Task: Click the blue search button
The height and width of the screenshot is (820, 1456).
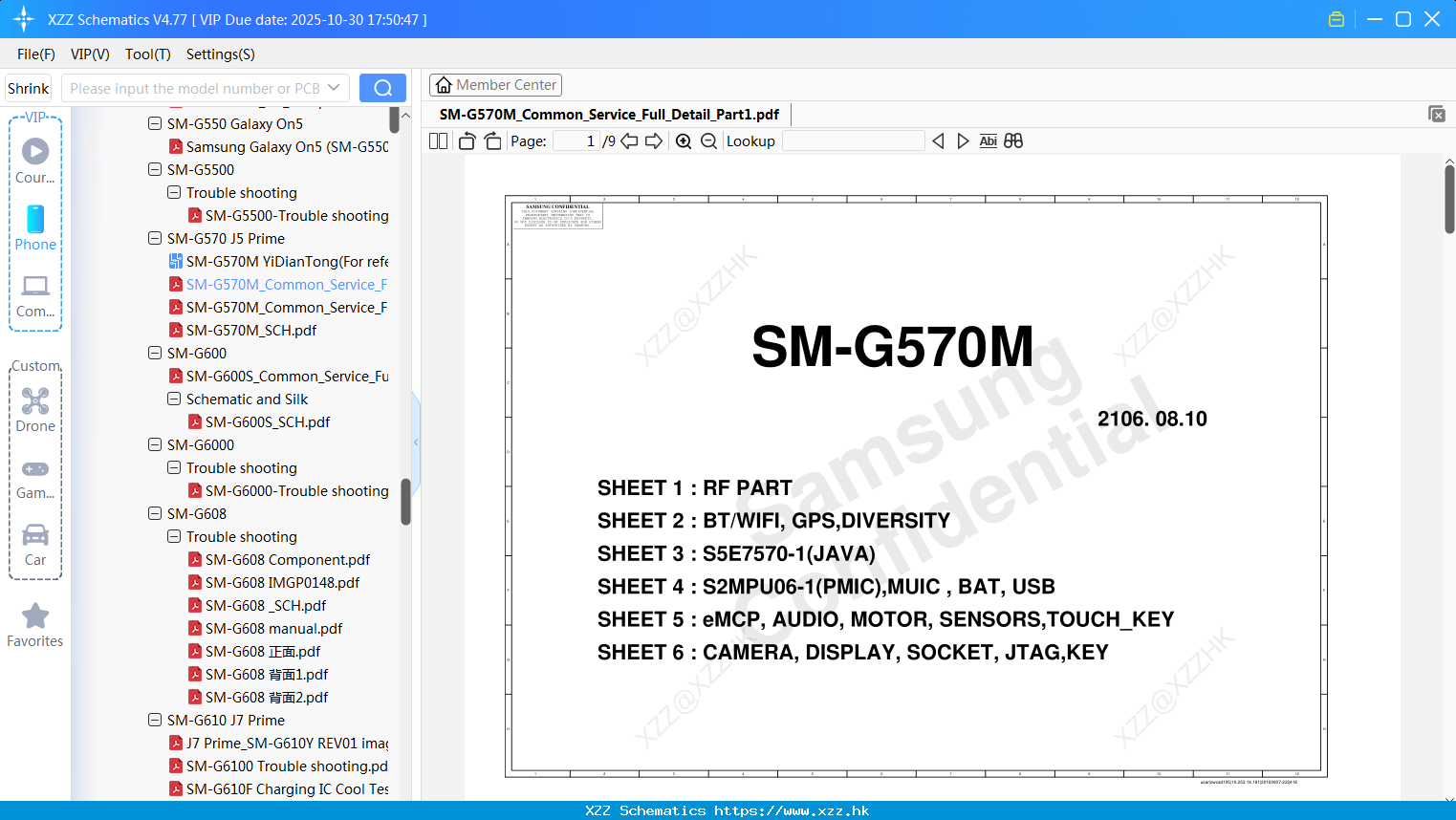Action: [x=382, y=88]
